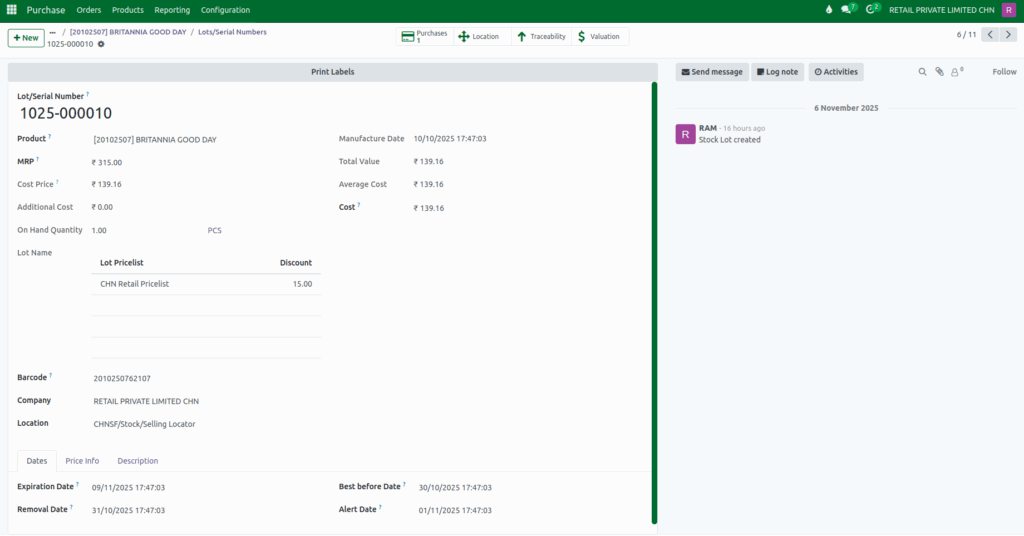Click the On Hand Quantity value 1.00
This screenshot has width=1024, height=536.
99,230
